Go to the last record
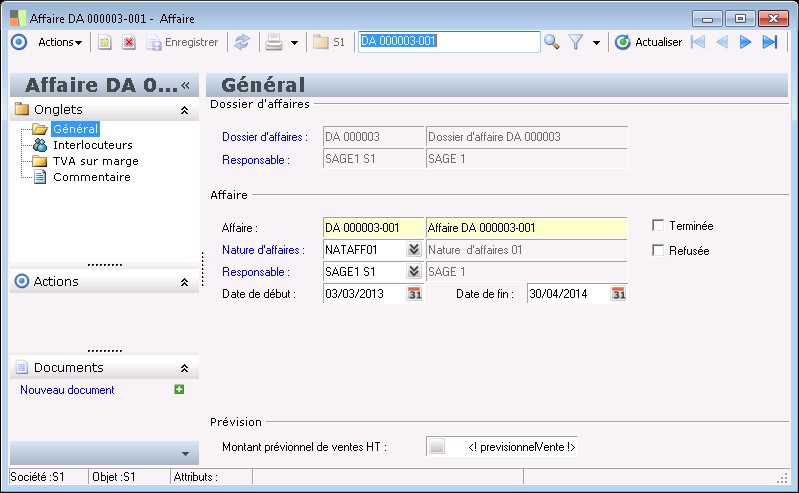The image size is (799, 493). point(770,42)
